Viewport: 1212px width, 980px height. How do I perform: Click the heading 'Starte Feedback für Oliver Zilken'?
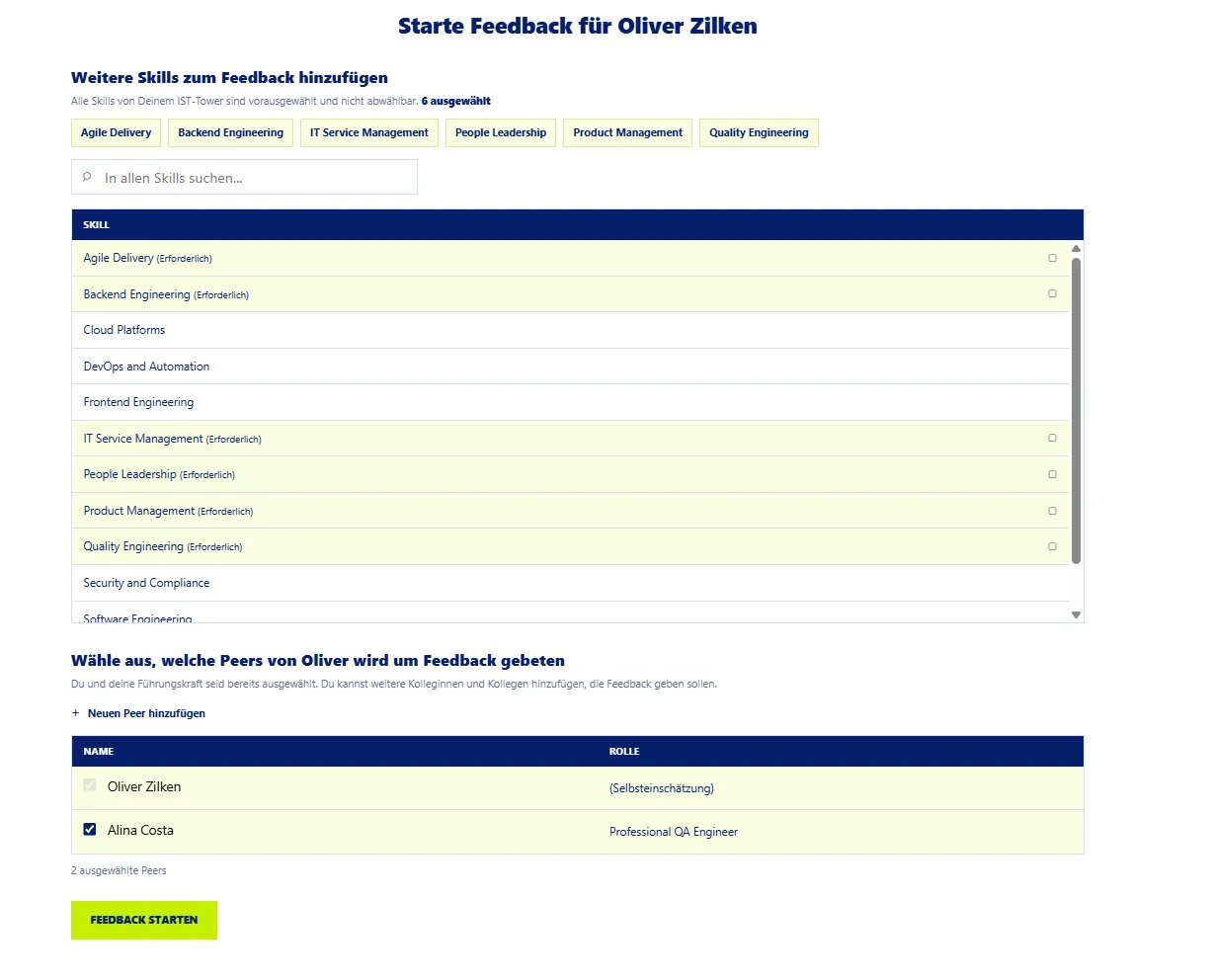tap(578, 26)
